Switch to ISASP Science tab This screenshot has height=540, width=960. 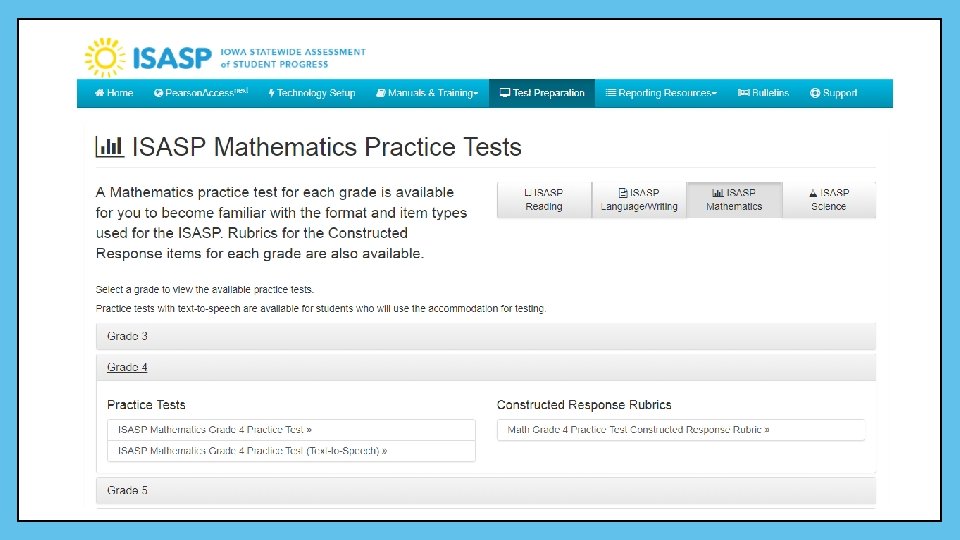click(829, 200)
